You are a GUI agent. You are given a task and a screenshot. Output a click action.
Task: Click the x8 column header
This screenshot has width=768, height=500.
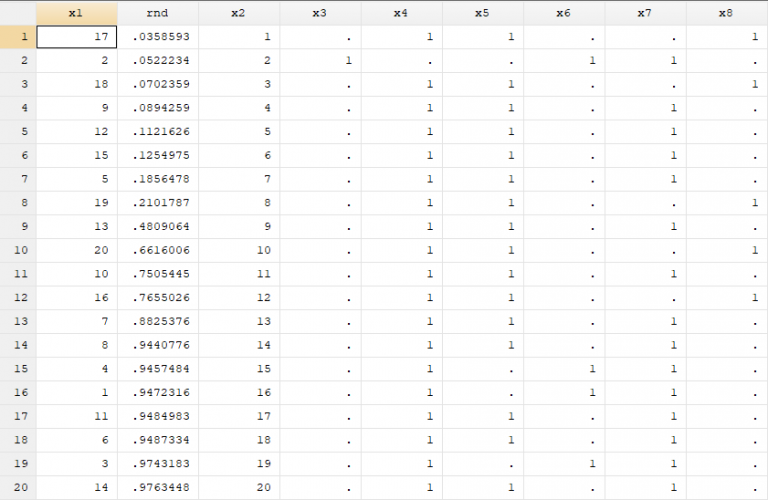[725, 13]
